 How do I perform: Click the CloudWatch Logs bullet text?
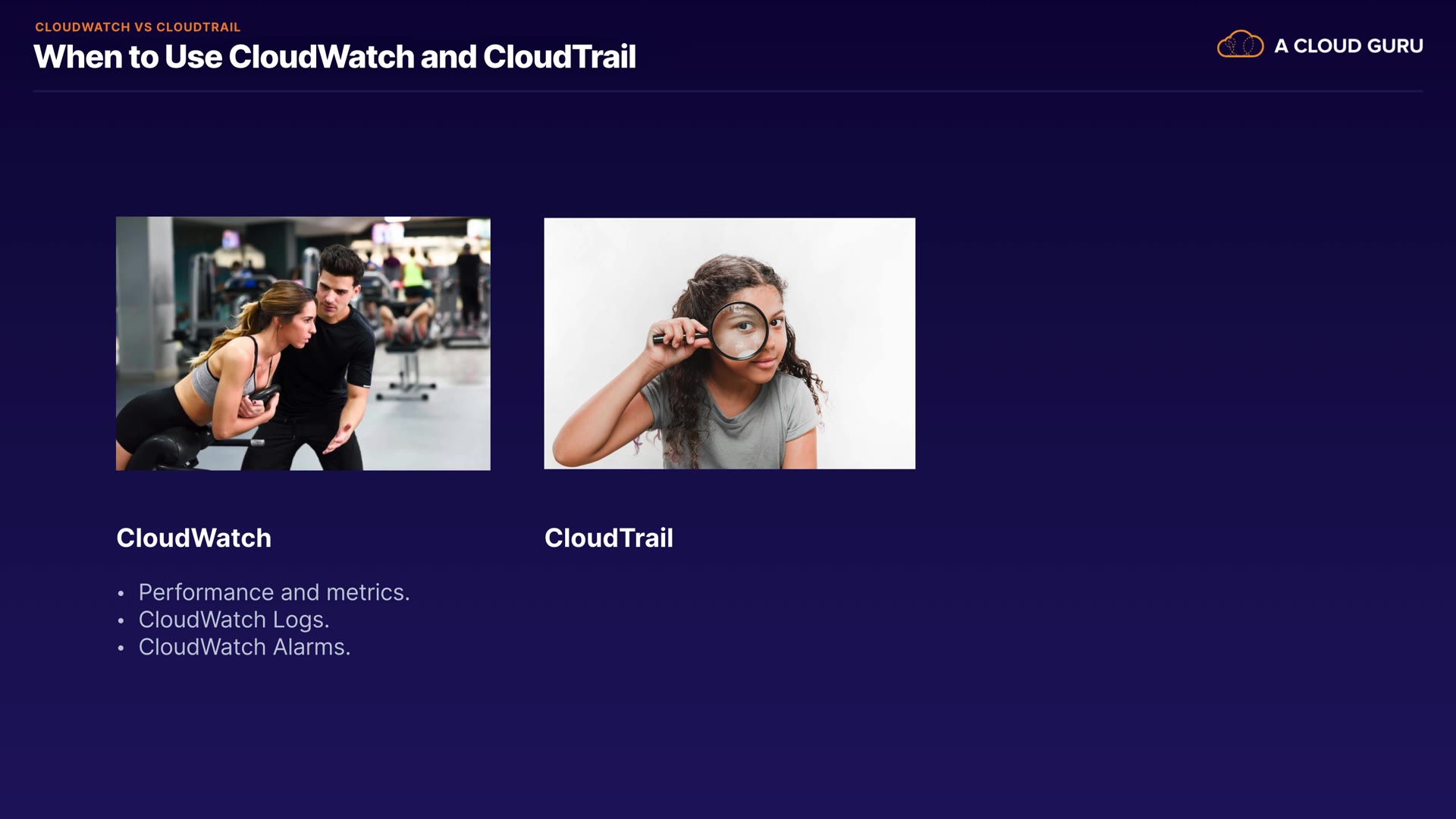pos(234,620)
